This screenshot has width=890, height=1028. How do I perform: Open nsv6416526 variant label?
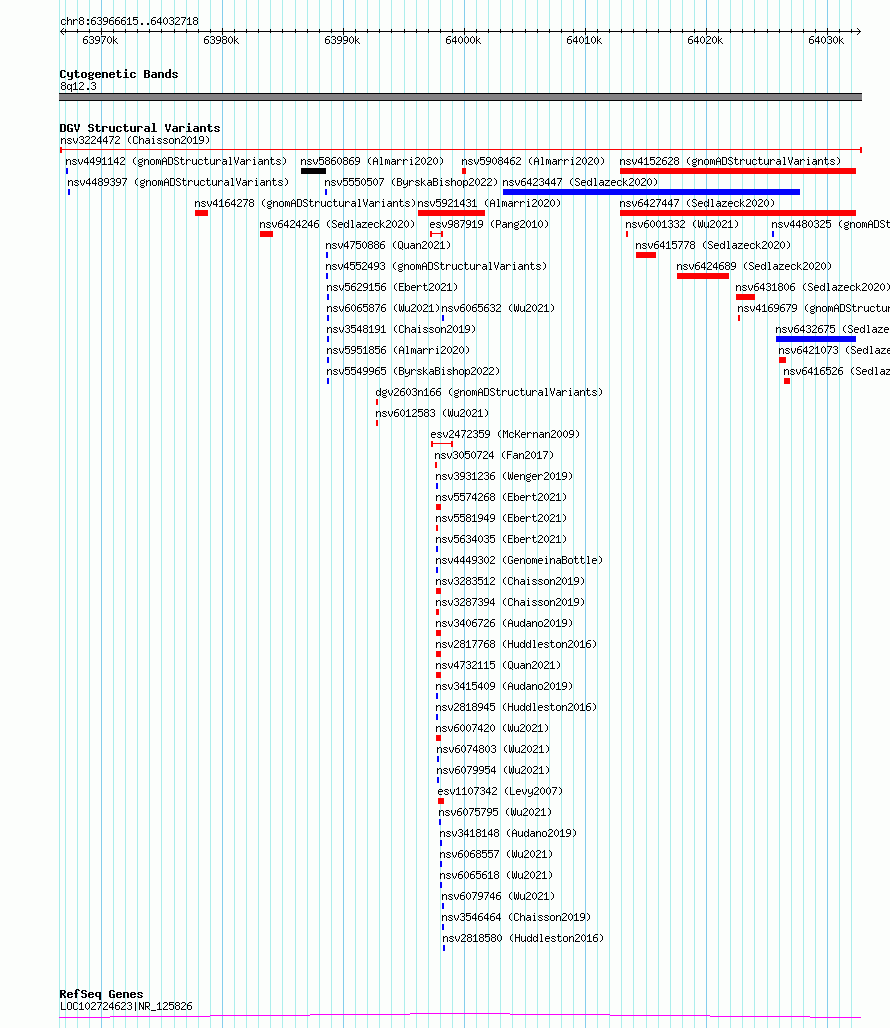(x=836, y=371)
